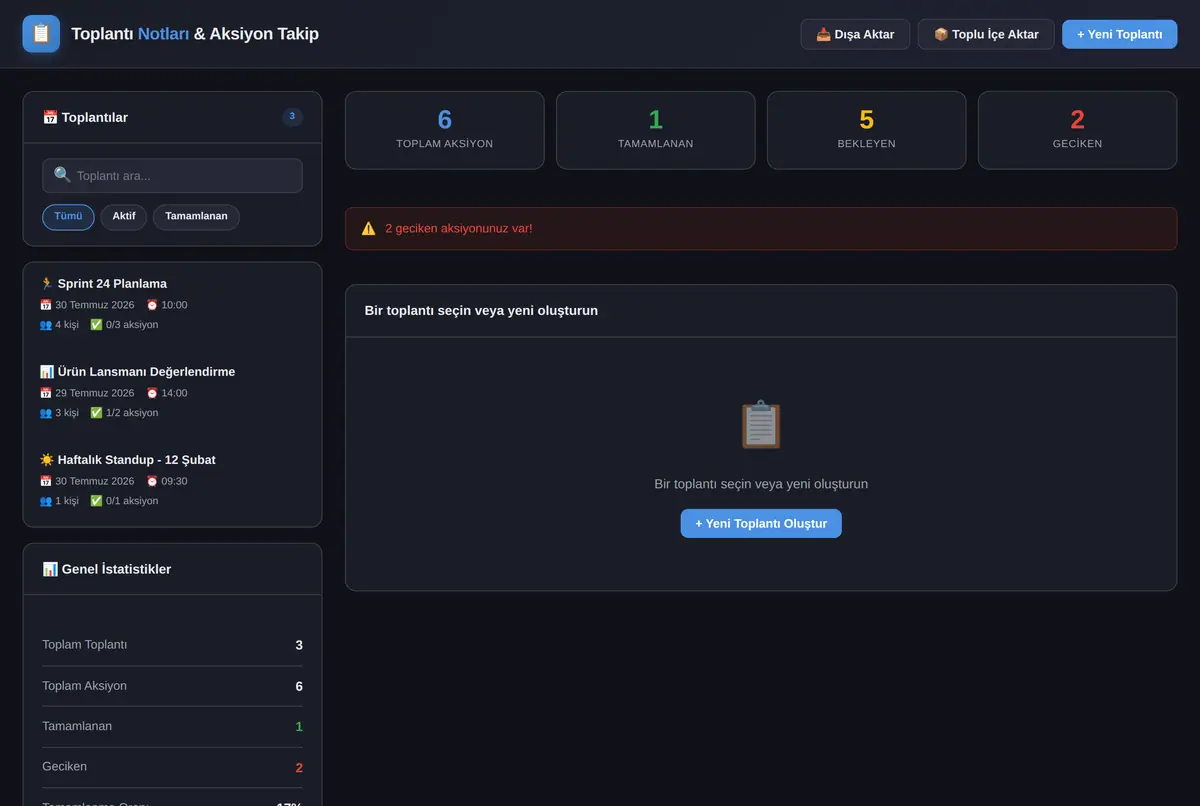Image resolution: width=1200 pixels, height=806 pixels.
Task: Click the Geciken row in Genel İstatistikler
Action: [x=172, y=767]
